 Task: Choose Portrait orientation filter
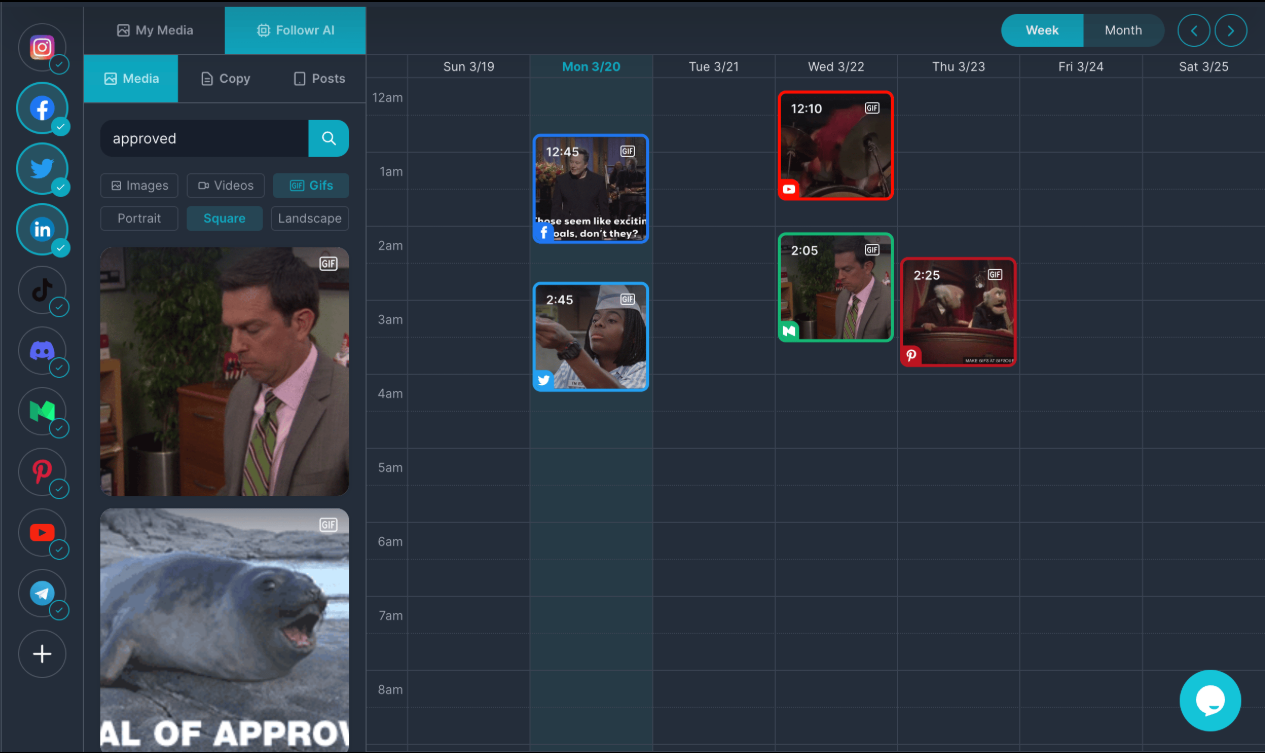[x=139, y=218]
